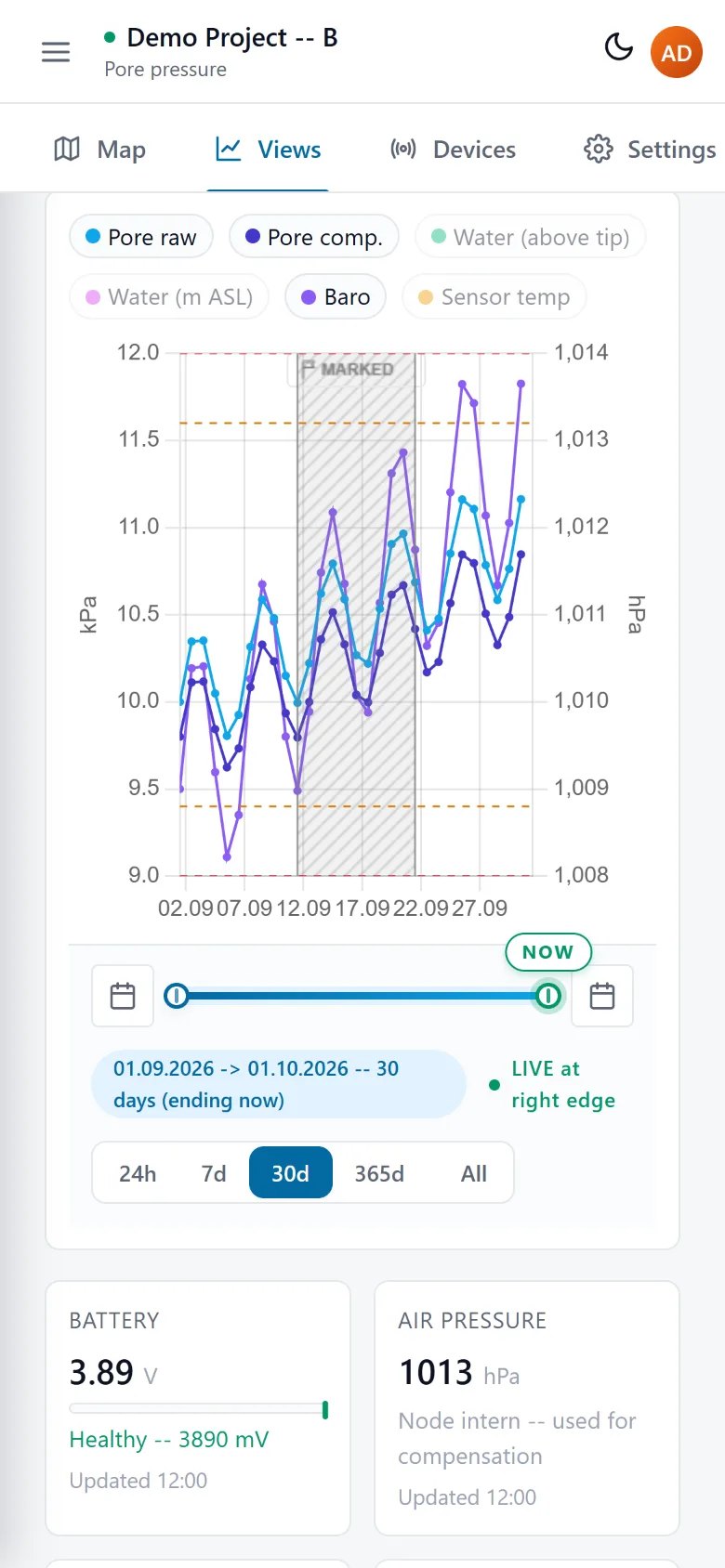Toggle the Baro series

(x=336, y=296)
